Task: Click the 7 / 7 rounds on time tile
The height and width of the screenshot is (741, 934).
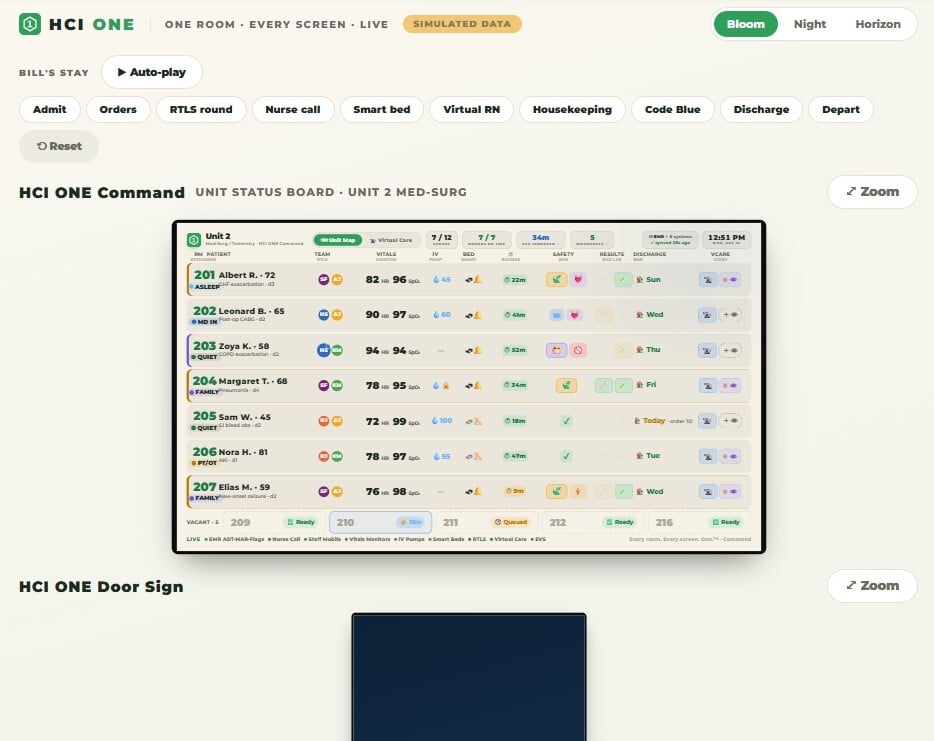Action: click(487, 239)
